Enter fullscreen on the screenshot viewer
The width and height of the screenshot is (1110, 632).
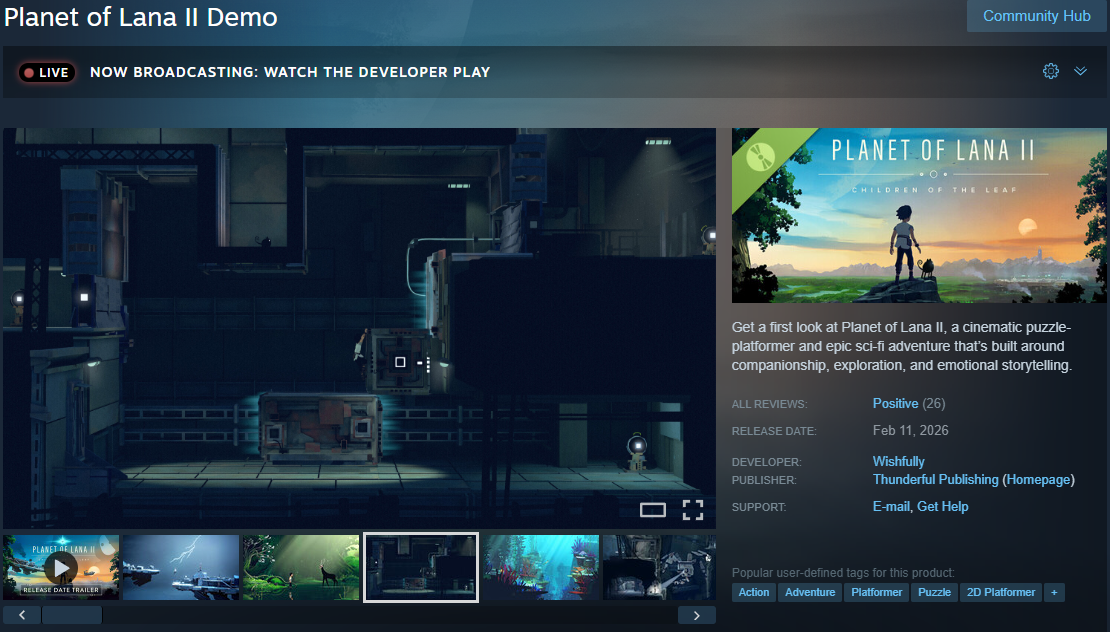click(692, 510)
